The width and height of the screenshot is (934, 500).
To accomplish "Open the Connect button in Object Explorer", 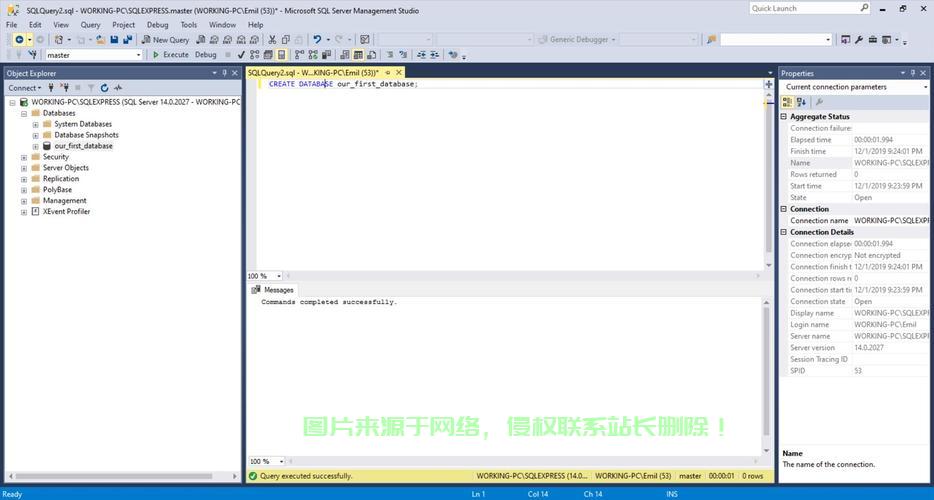I will click(x=24, y=88).
